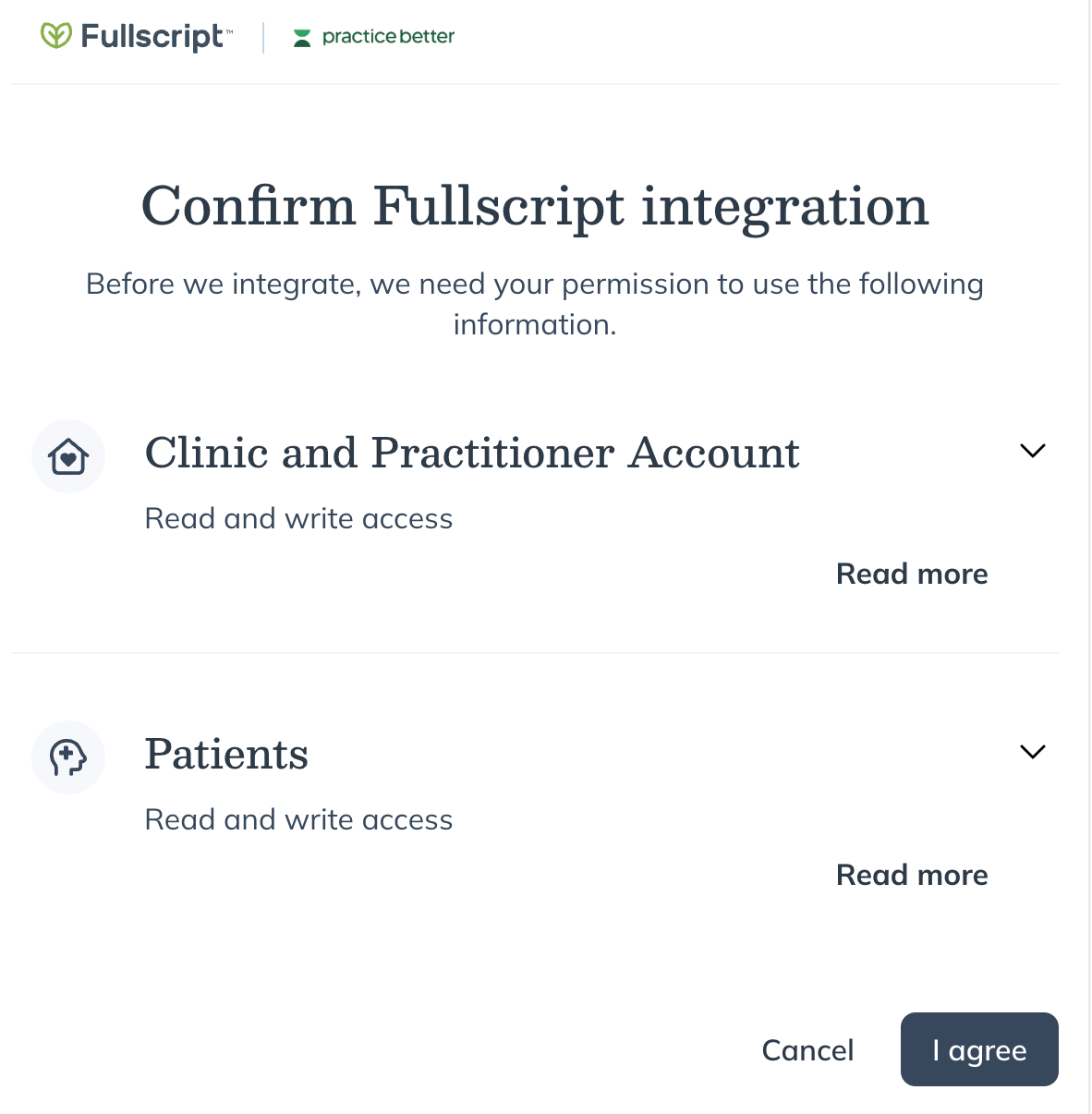
Task: Open the Clinic and Practitioner Account heading
Action: (x=472, y=453)
